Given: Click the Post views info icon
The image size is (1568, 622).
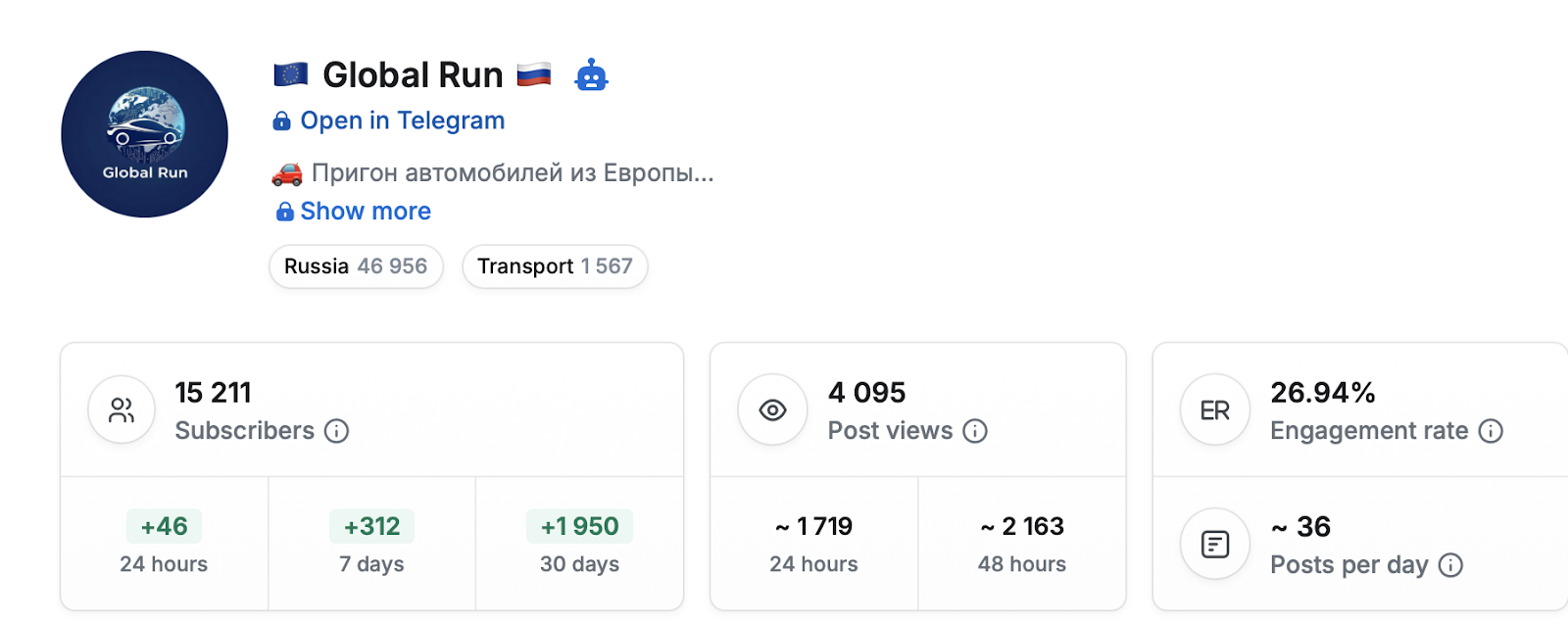Looking at the screenshot, I should [x=974, y=431].
